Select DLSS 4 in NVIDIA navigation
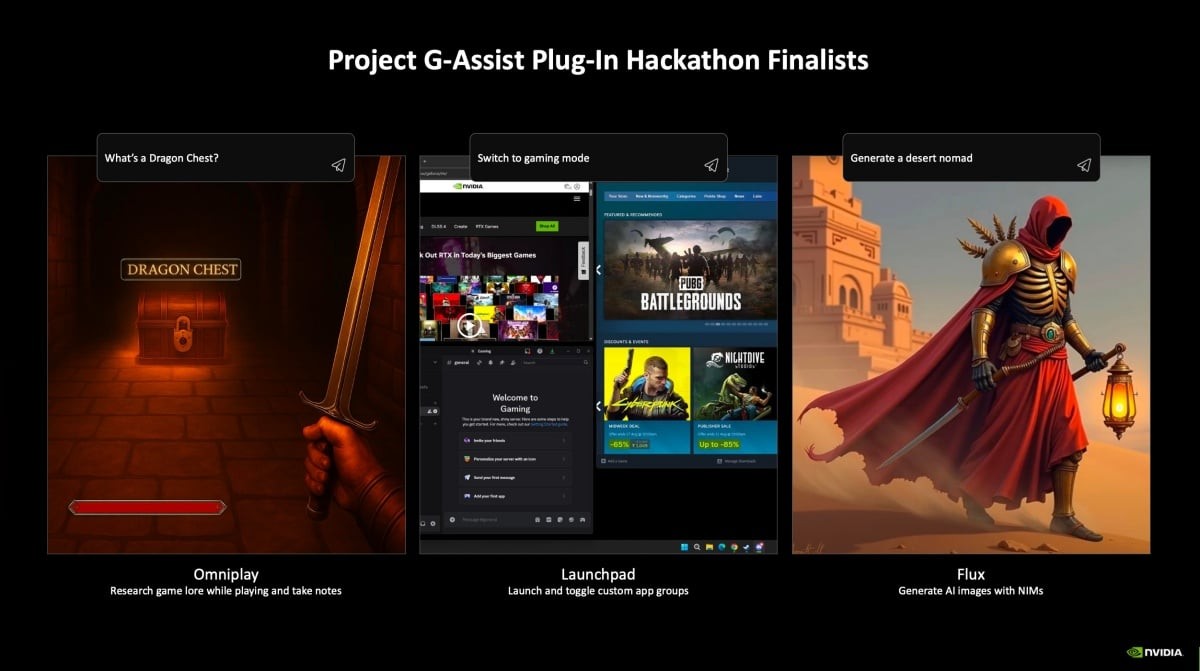This screenshot has height=671, width=1200. 439,226
